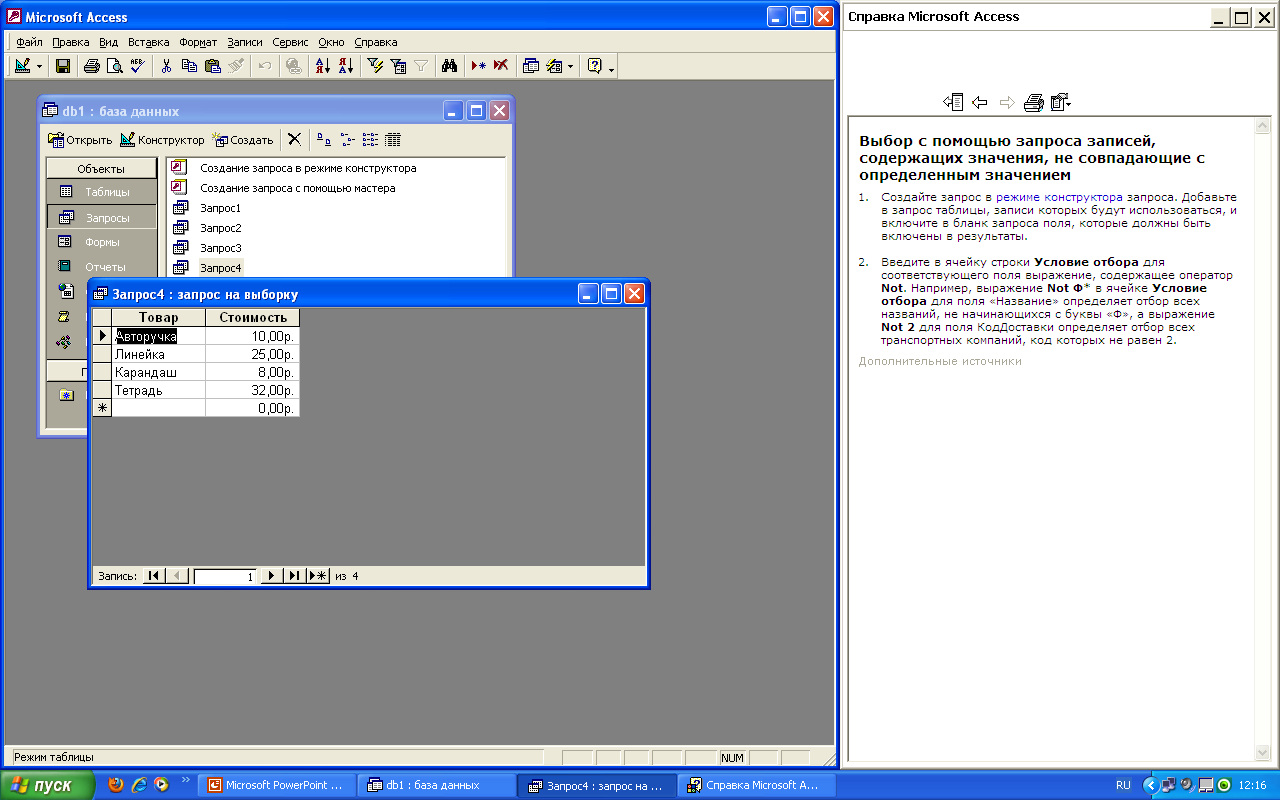Image resolution: width=1280 pixels, height=800 pixels.
Task: Open the Записи menu
Action: [x=245, y=42]
